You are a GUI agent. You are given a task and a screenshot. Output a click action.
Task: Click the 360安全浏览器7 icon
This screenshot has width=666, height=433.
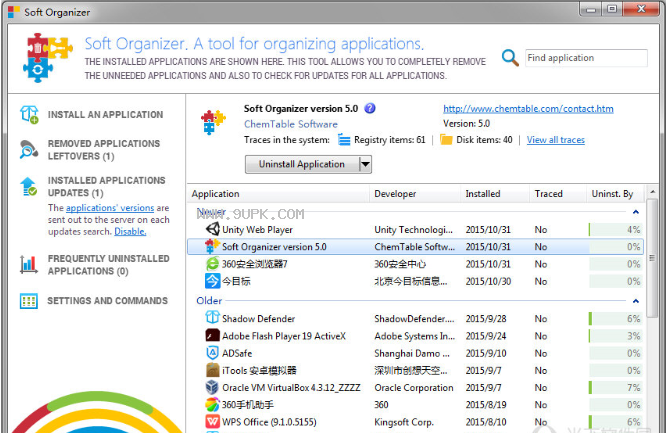click(212, 264)
